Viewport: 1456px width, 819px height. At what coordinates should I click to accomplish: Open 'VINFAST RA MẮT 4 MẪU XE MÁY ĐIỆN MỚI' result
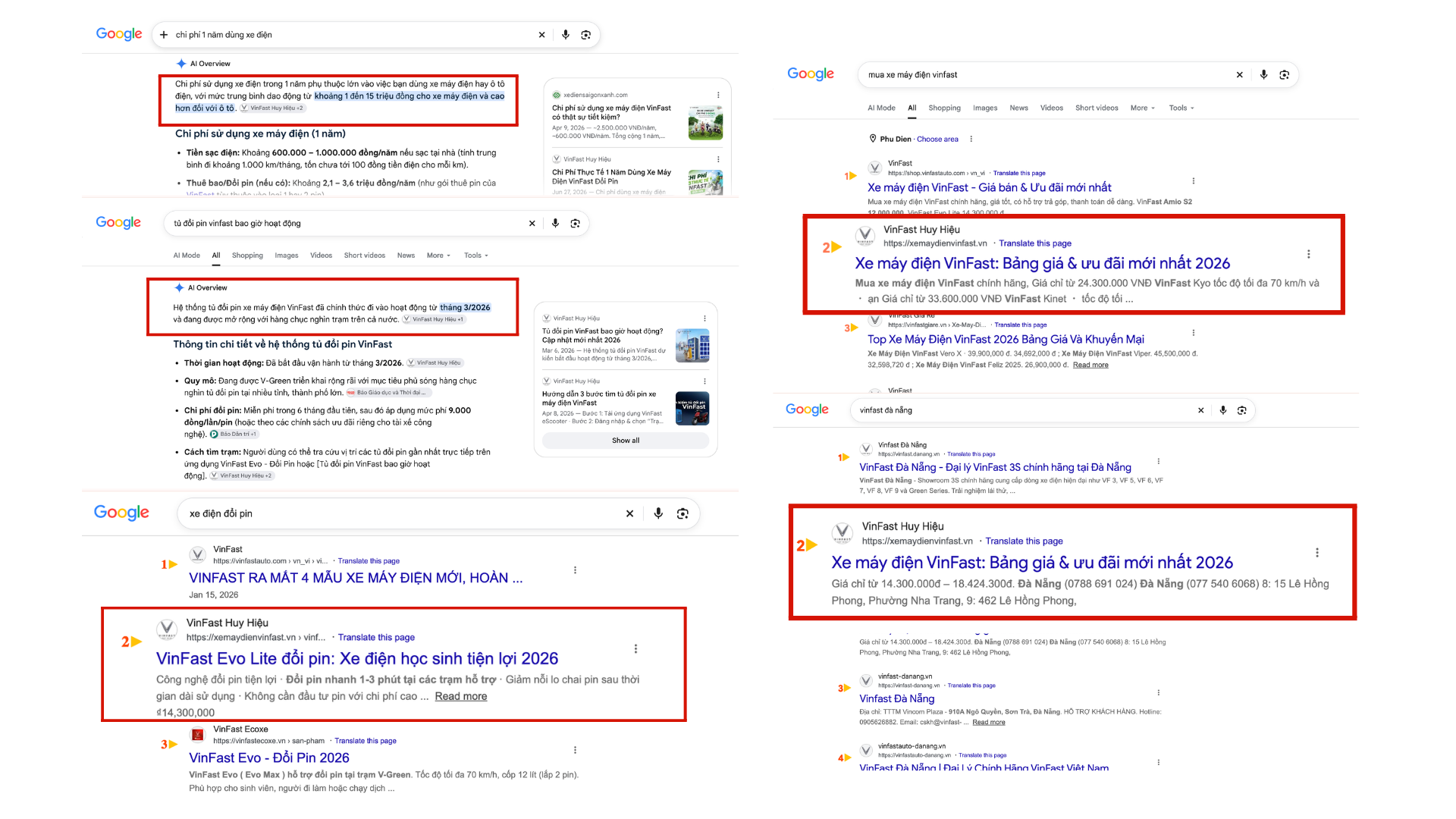pyautogui.click(x=356, y=578)
